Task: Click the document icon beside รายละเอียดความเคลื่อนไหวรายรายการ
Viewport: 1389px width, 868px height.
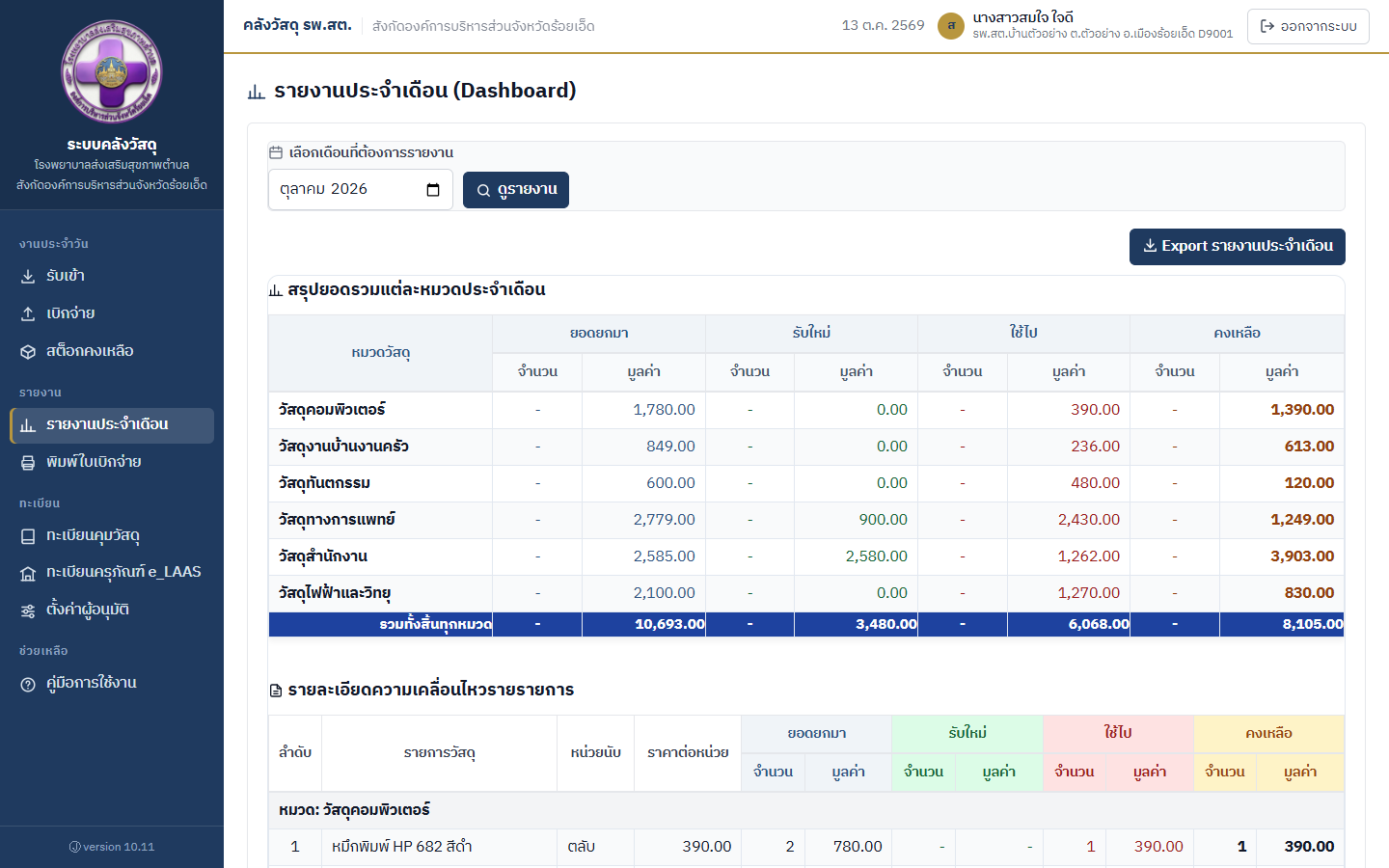Action: pos(276,691)
